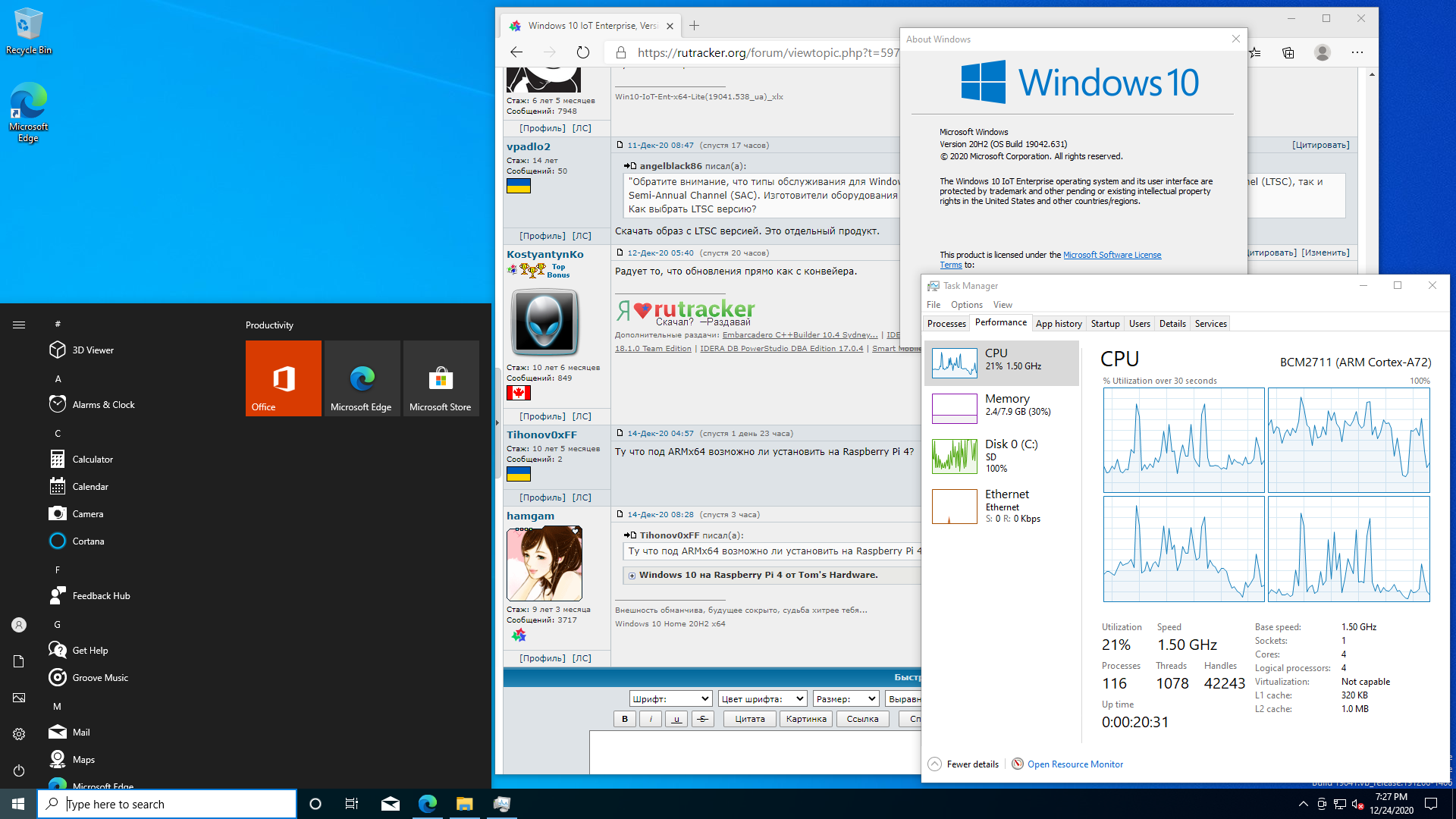Image resolution: width=1456 pixels, height=819 pixels.
Task: Collapse Task Manager with Fewer details
Action: click(964, 764)
